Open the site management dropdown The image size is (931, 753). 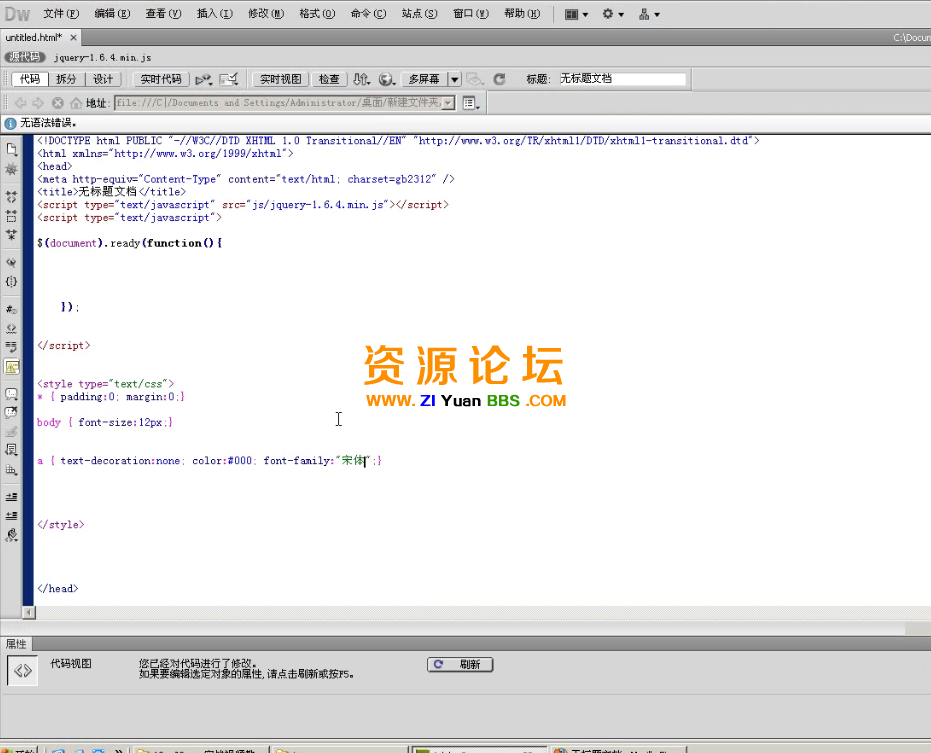click(x=649, y=14)
